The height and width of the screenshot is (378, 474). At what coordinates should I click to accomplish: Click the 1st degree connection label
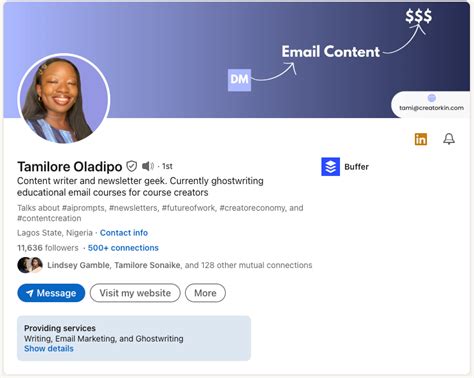pyautogui.click(x=167, y=166)
